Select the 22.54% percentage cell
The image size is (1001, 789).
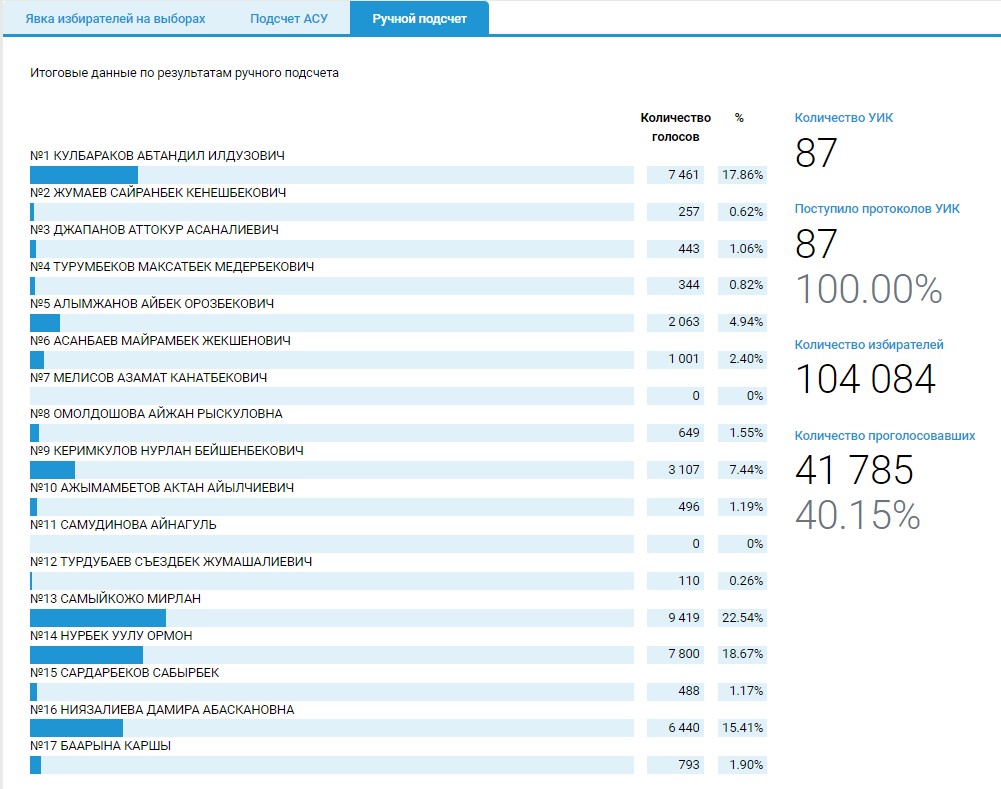pos(742,618)
